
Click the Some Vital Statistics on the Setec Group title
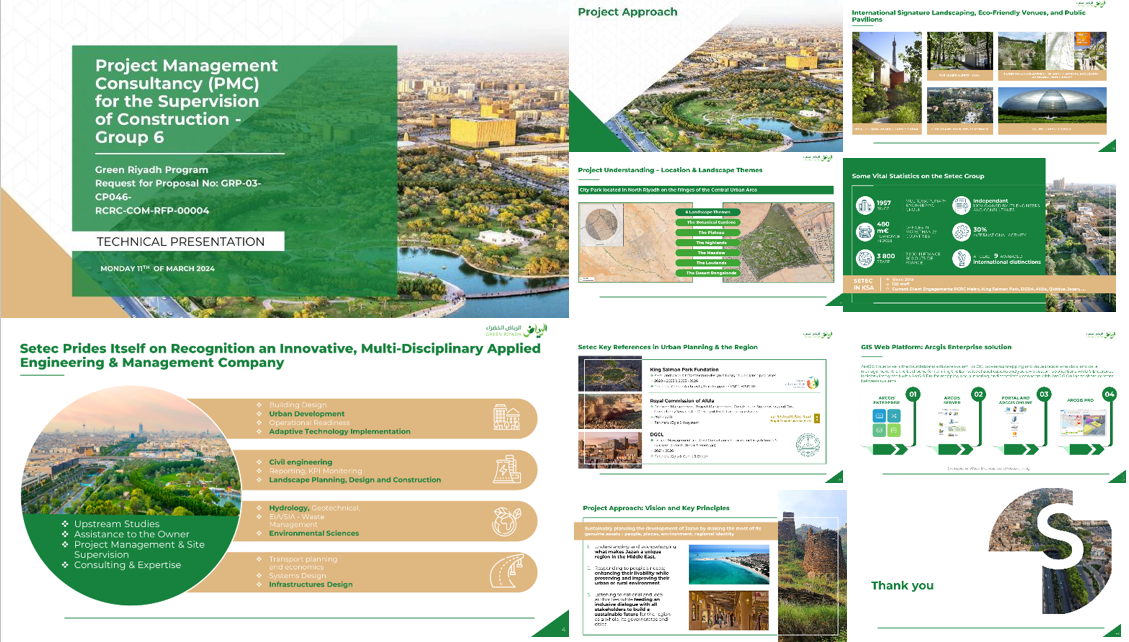coord(917,176)
